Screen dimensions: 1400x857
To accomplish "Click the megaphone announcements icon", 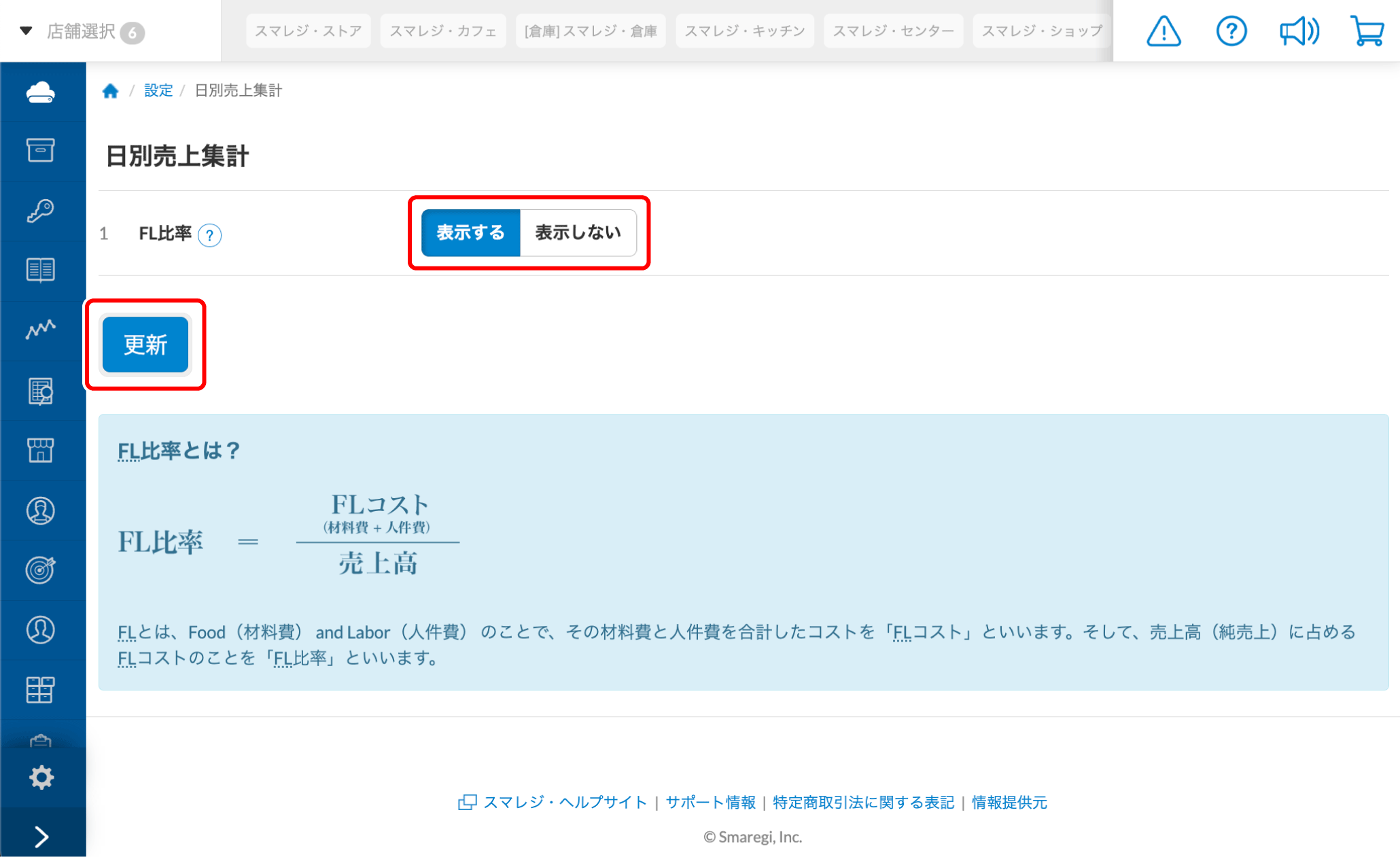I will coord(1299,31).
